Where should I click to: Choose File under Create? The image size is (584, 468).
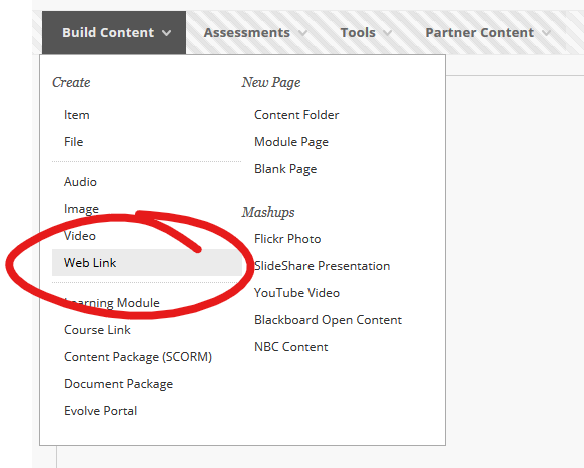click(73, 142)
